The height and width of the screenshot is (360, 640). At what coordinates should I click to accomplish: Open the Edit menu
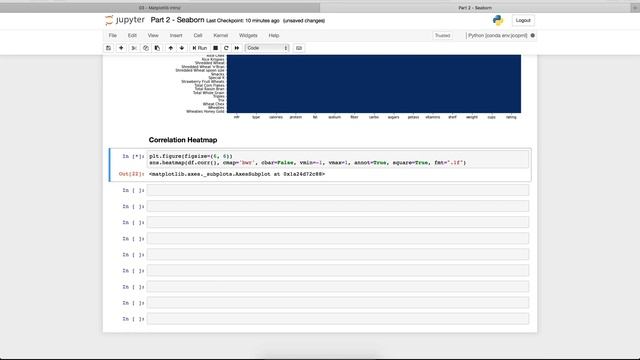(132, 36)
